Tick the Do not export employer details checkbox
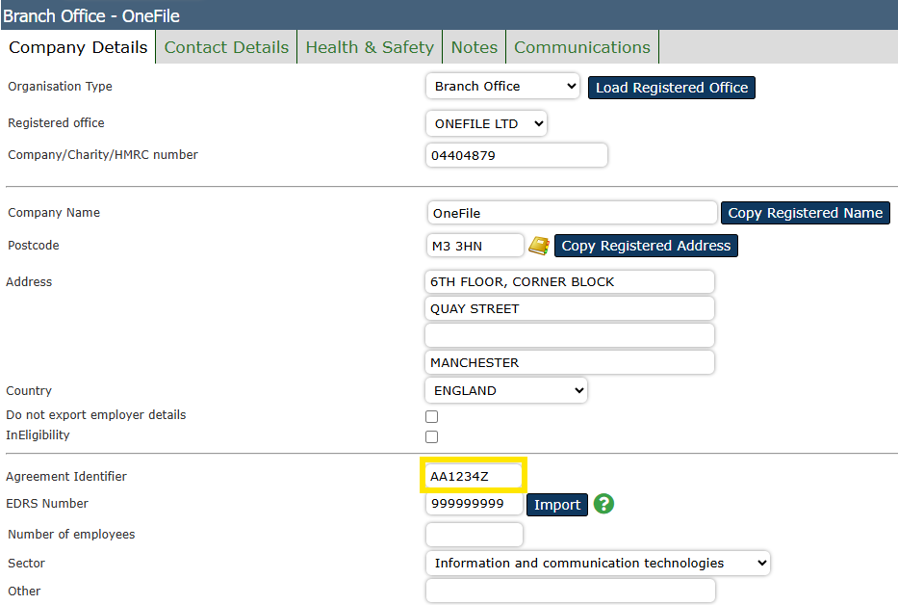The image size is (898, 605). coord(432,417)
